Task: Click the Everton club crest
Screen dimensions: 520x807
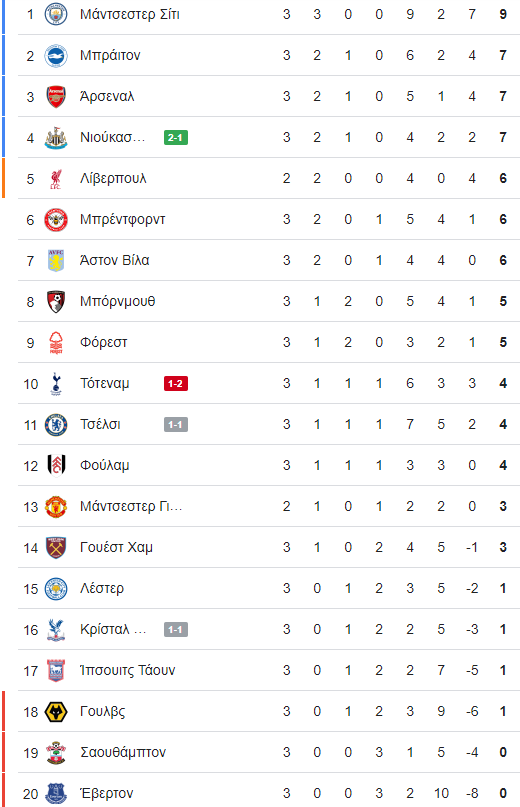Action: coord(56,794)
